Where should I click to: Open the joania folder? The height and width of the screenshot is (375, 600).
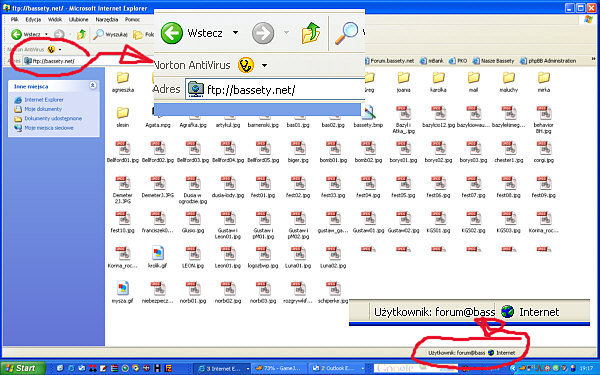coord(403,78)
